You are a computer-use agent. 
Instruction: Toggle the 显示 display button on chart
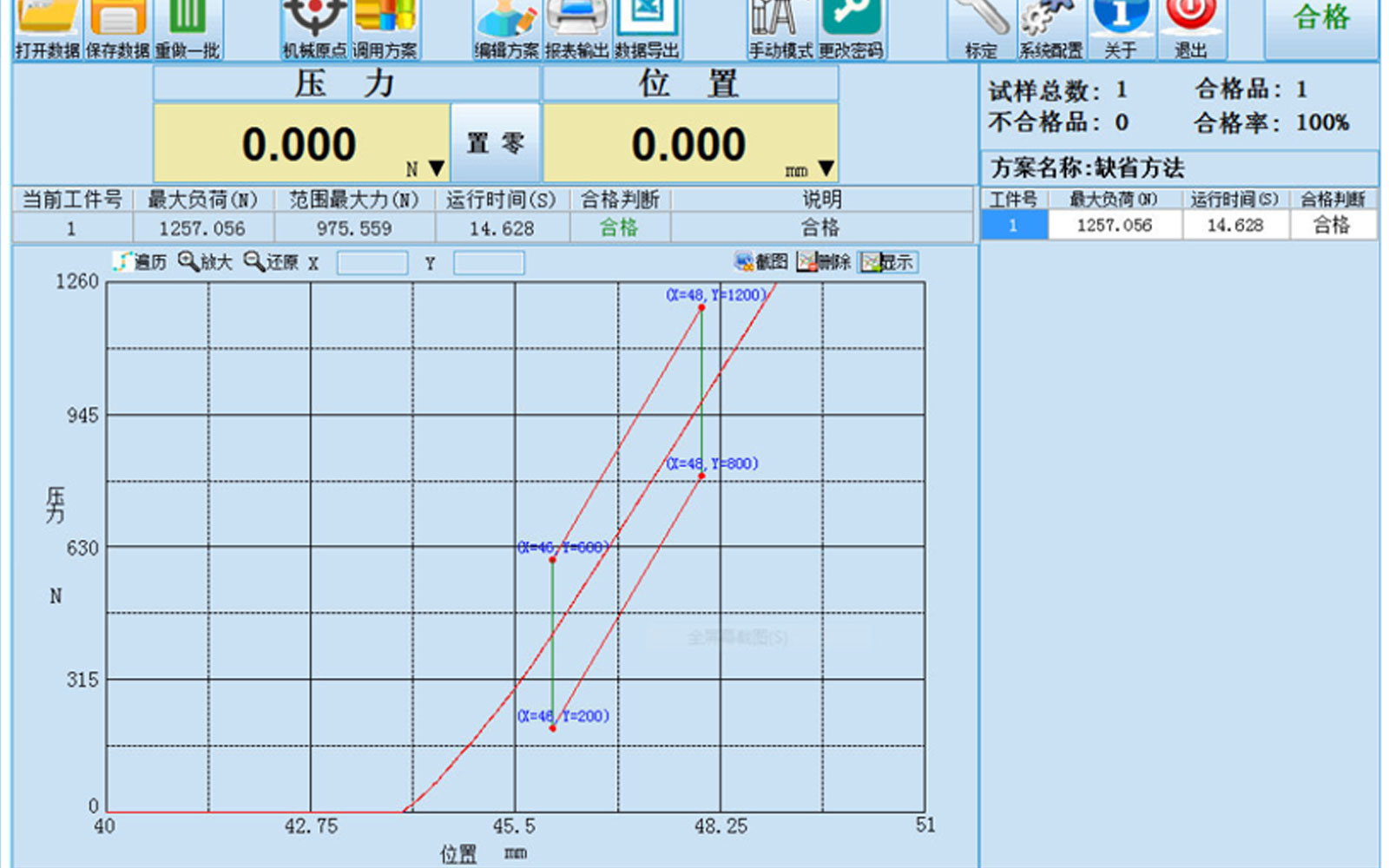[x=887, y=262]
